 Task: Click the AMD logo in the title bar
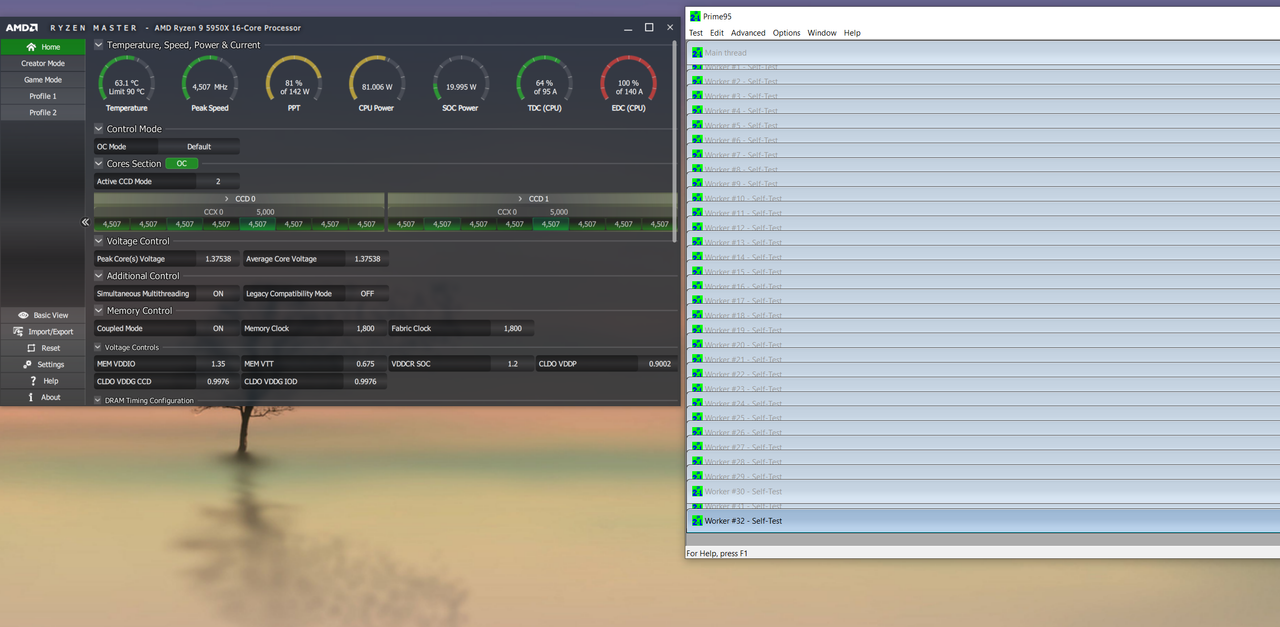tap(22, 28)
